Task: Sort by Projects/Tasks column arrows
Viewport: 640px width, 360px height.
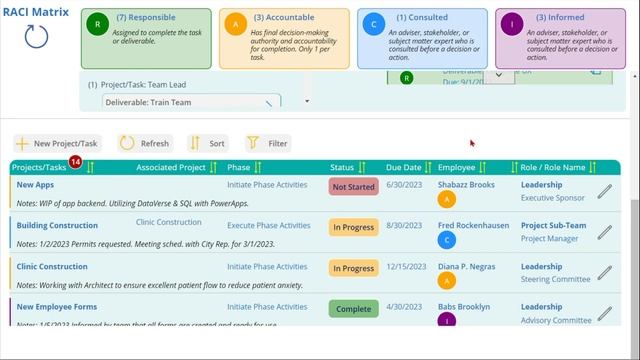Action: click(90, 167)
